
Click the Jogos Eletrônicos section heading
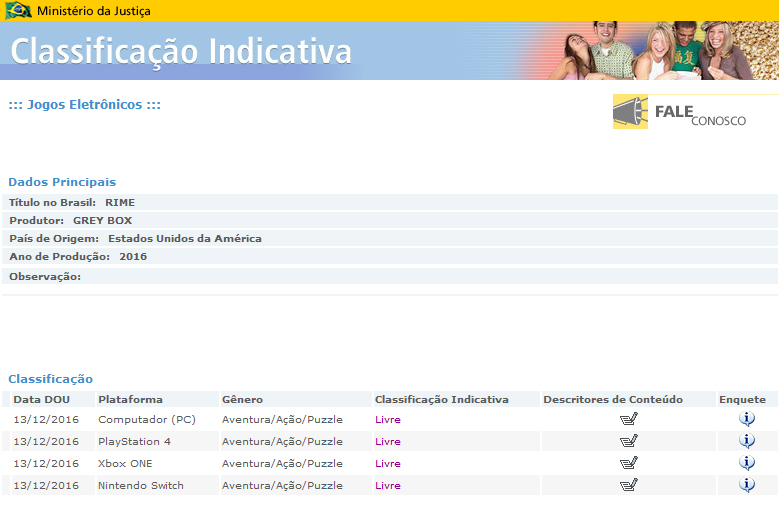84,105
